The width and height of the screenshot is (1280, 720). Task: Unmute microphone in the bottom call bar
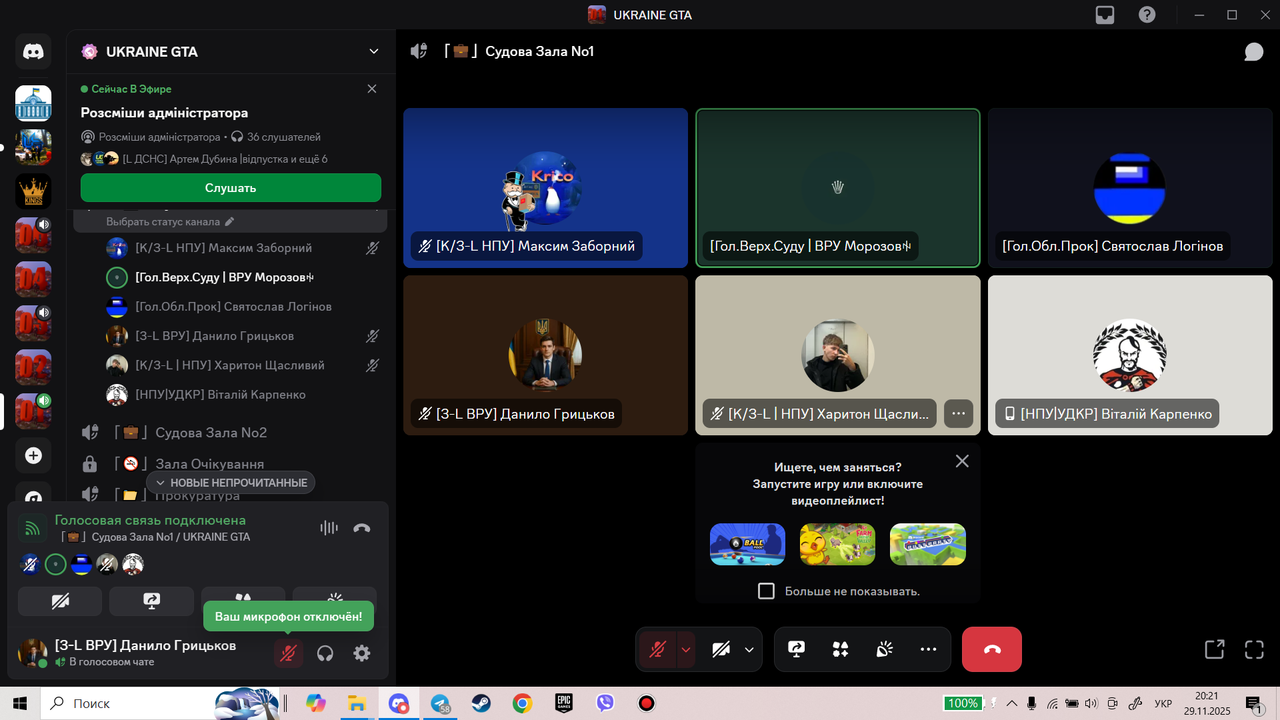[657, 649]
